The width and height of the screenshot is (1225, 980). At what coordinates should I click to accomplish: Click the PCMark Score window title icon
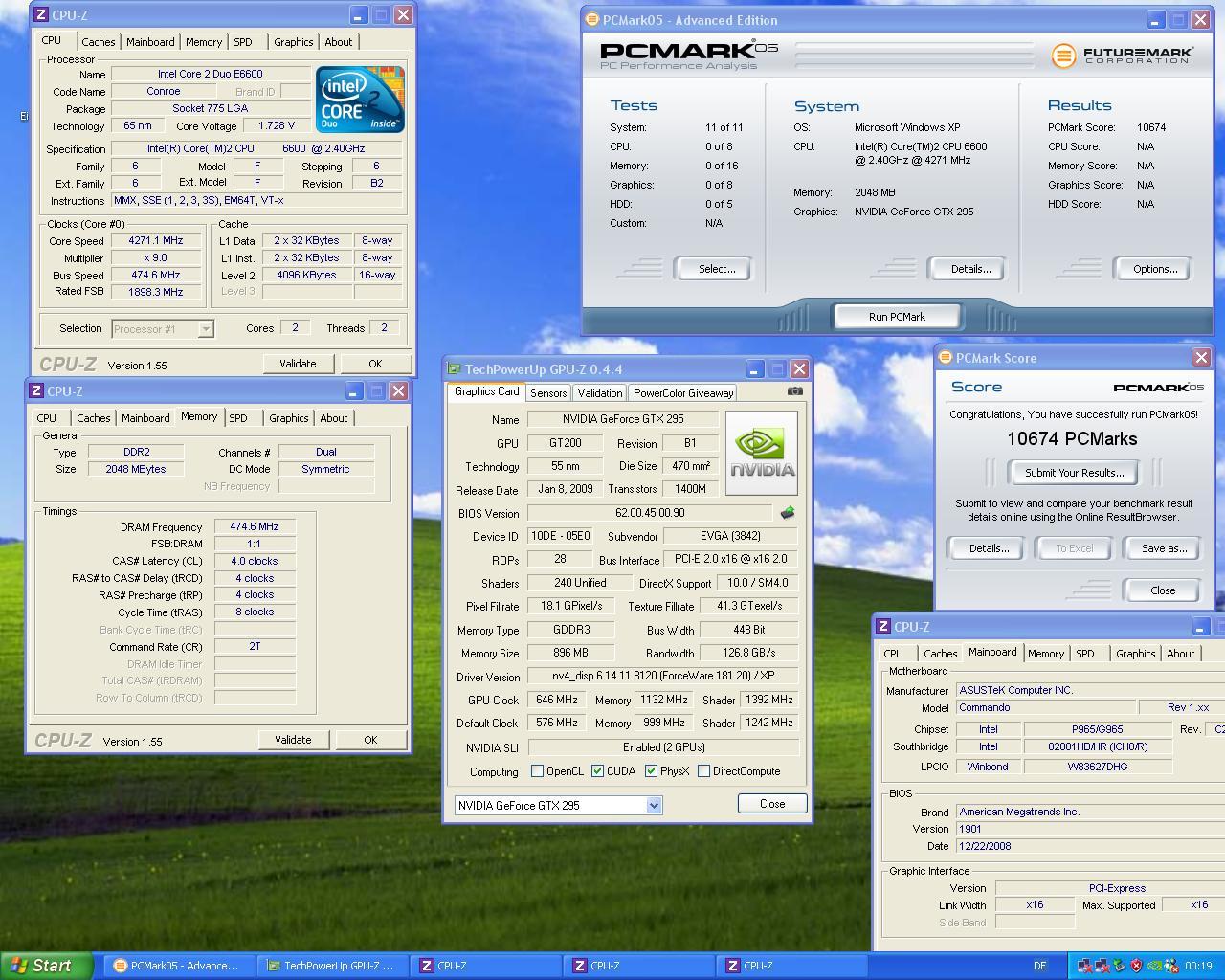coord(946,358)
